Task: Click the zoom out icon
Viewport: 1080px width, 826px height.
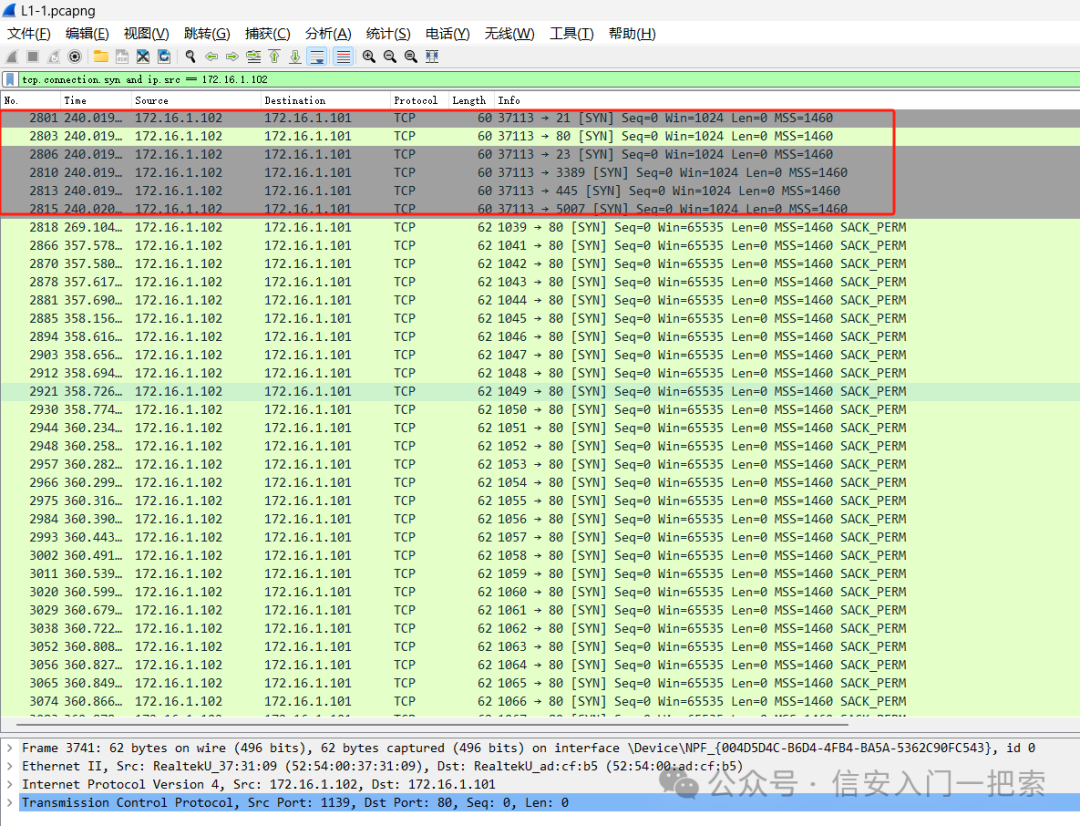Action: 390,56
